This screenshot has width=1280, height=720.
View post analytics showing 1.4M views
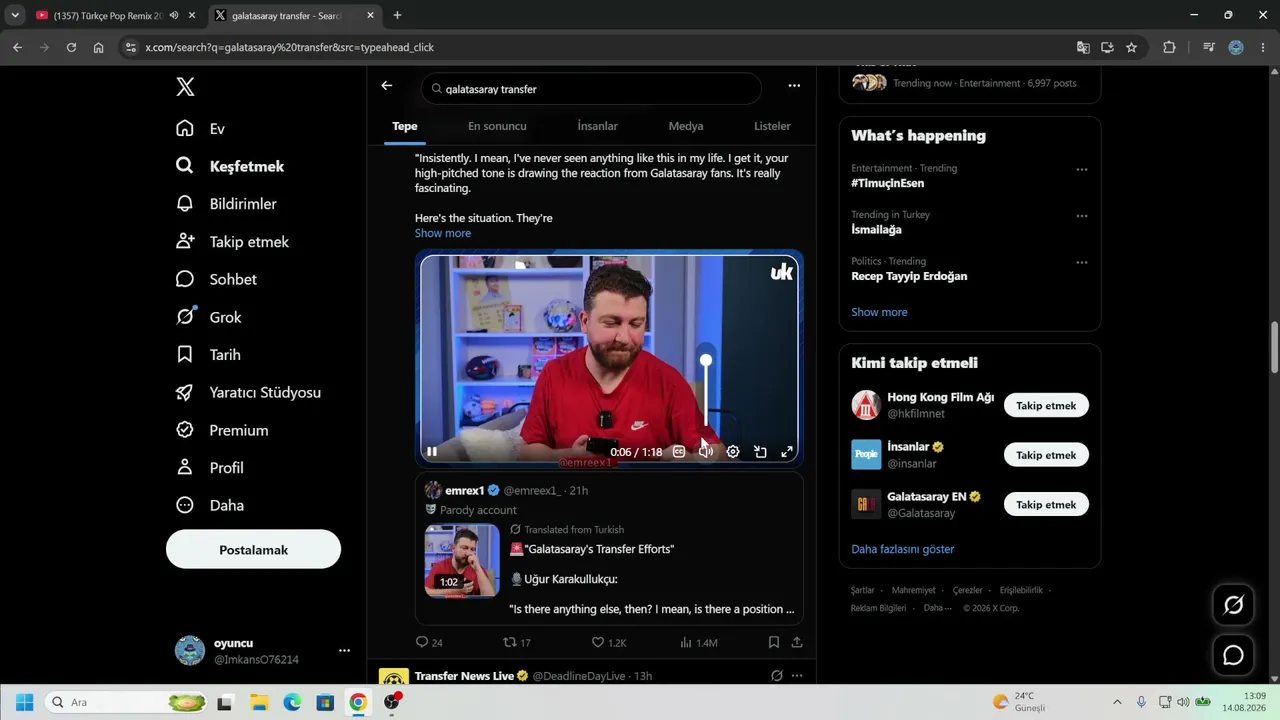point(699,642)
